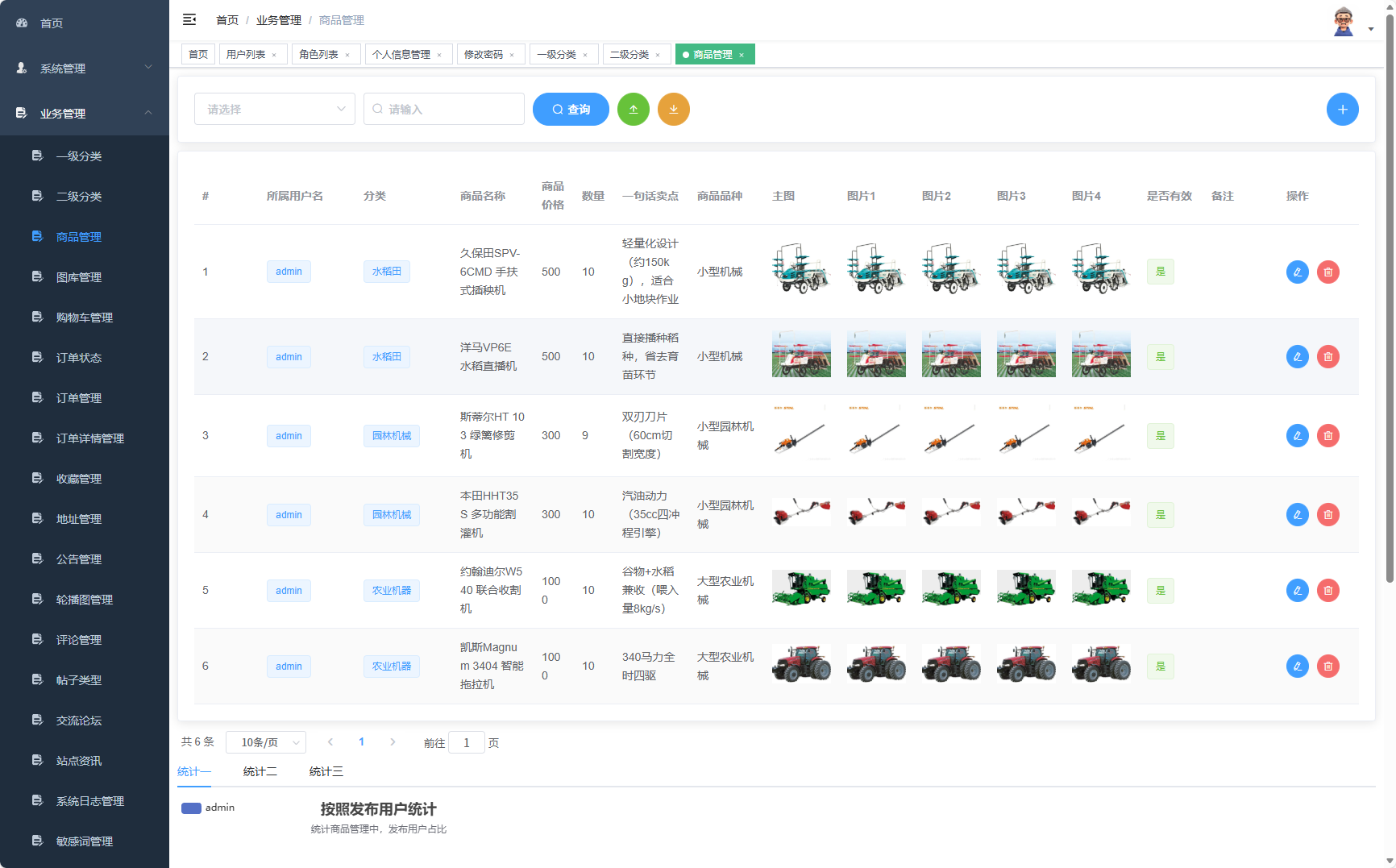Collapse the sidebar via hamburger icon

189,19
